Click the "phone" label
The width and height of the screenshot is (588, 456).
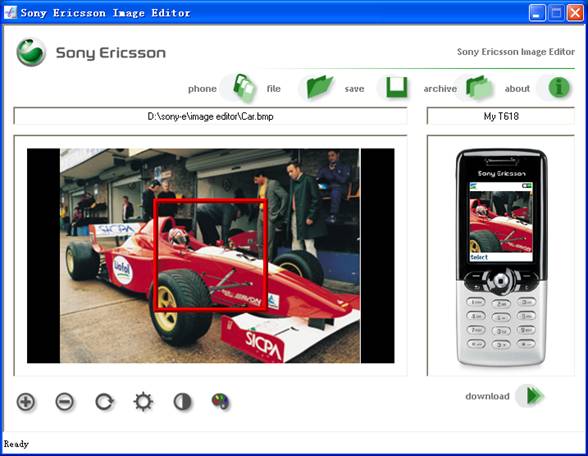click(x=202, y=89)
